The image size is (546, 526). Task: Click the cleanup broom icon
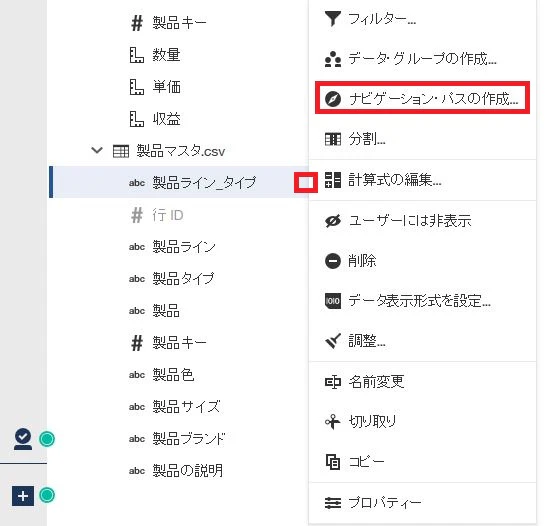[x=333, y=341]
